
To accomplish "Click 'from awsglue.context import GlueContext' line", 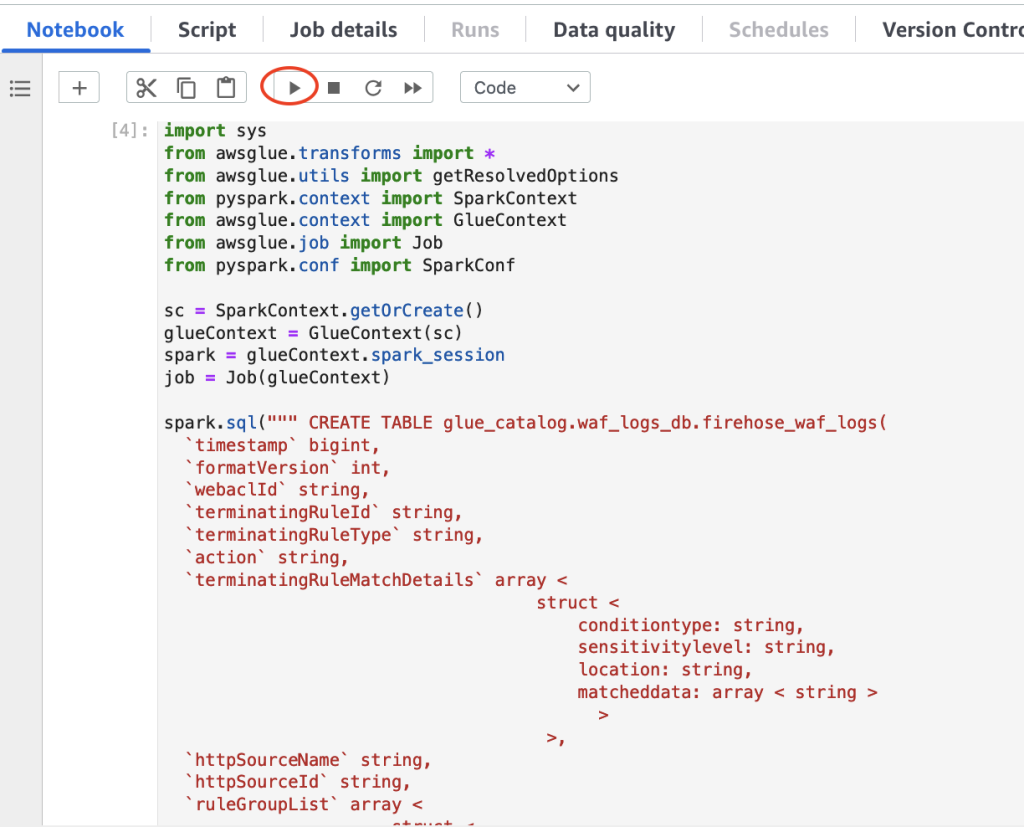I will (x=365, y=220).
